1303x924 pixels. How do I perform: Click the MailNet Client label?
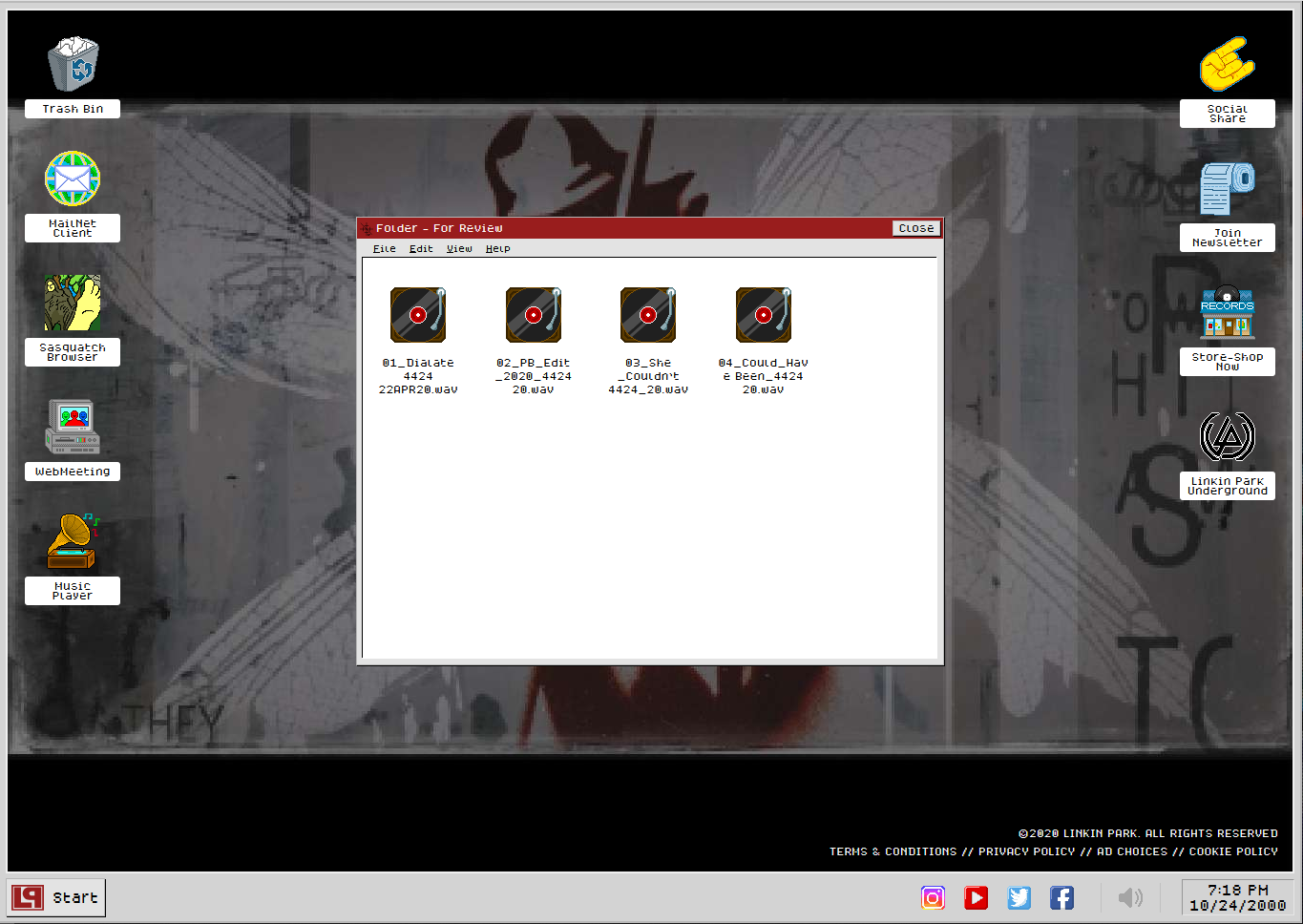tap(73, 228)
